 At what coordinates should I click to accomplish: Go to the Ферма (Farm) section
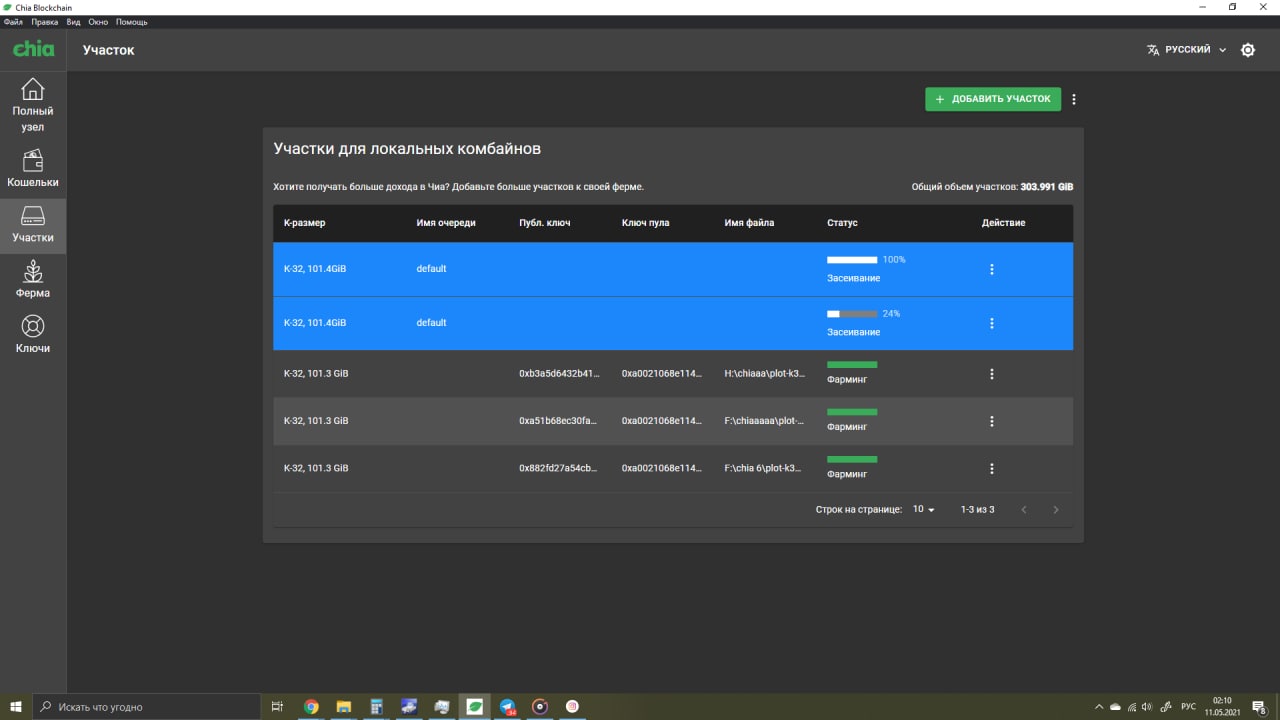coord(33,281)
